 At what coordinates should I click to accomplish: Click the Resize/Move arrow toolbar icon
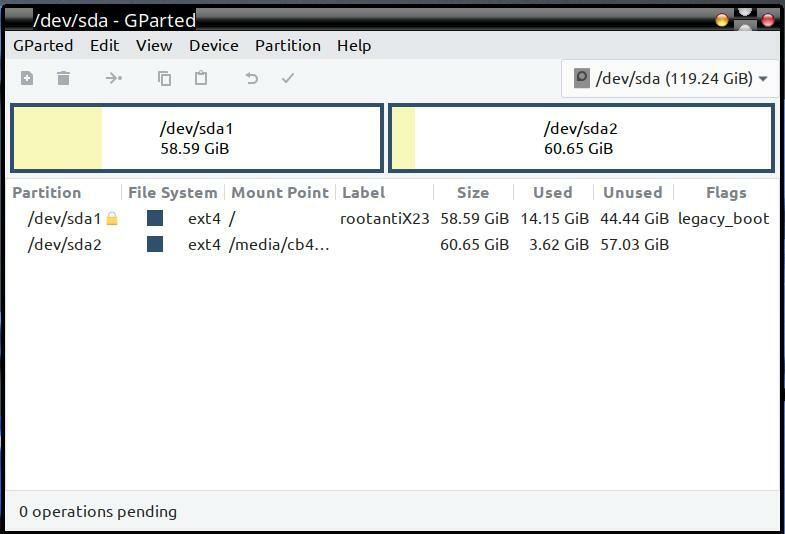[114, 78]
